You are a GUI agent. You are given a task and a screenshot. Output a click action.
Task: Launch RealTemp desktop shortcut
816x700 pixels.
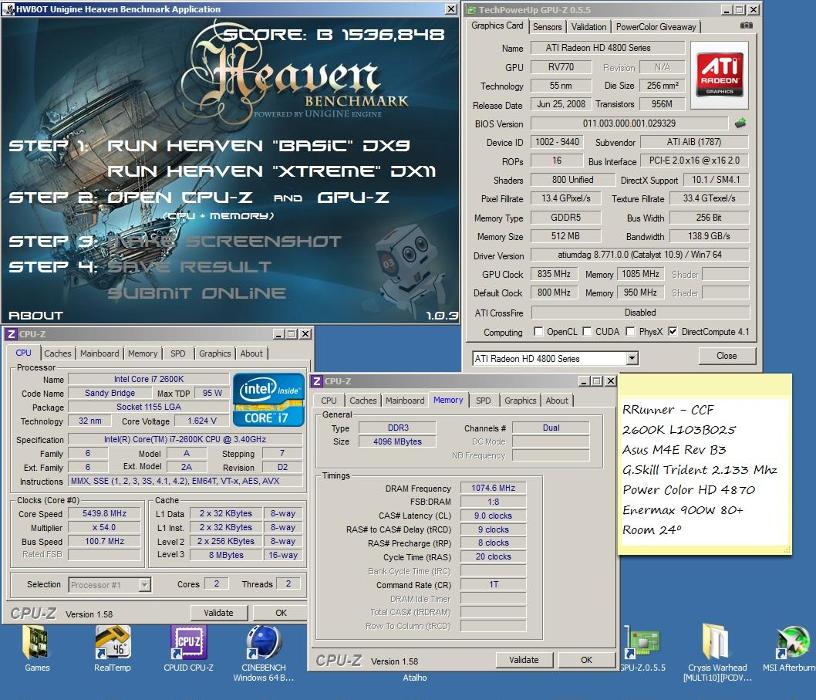(112, 648)
